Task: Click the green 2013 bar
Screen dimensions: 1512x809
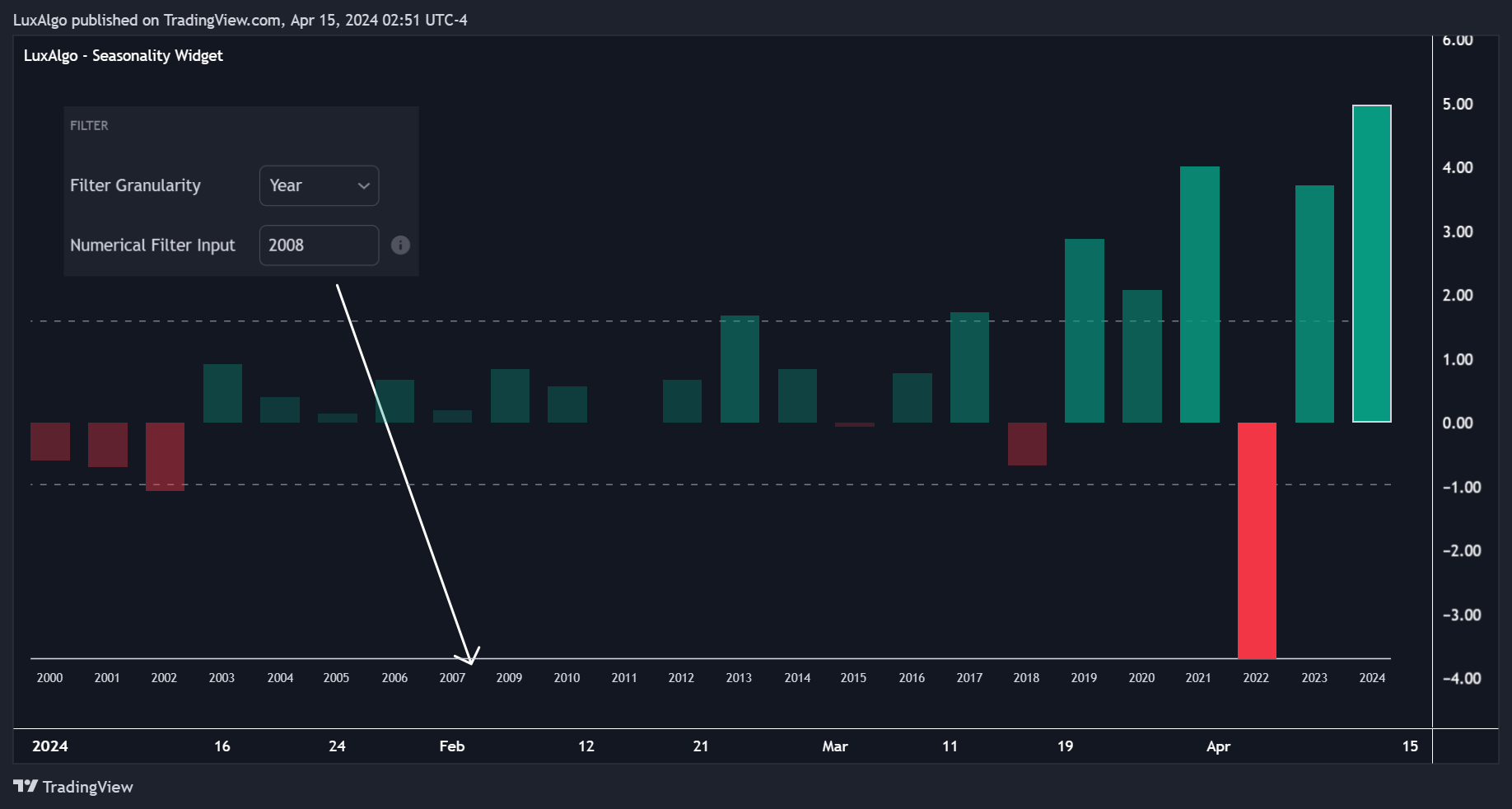Action: click(x=740, y=369)
